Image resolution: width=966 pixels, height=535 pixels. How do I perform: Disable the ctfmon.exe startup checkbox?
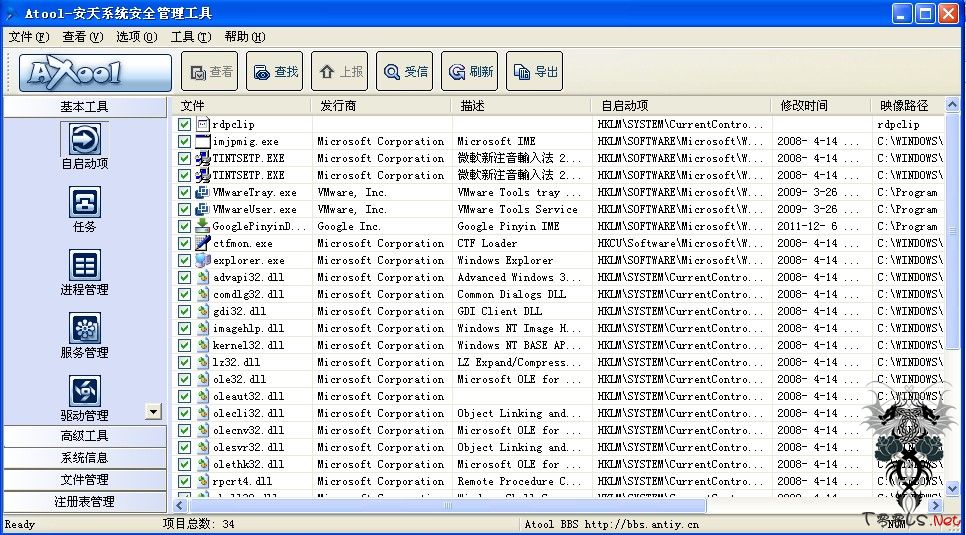click(184, 243)
